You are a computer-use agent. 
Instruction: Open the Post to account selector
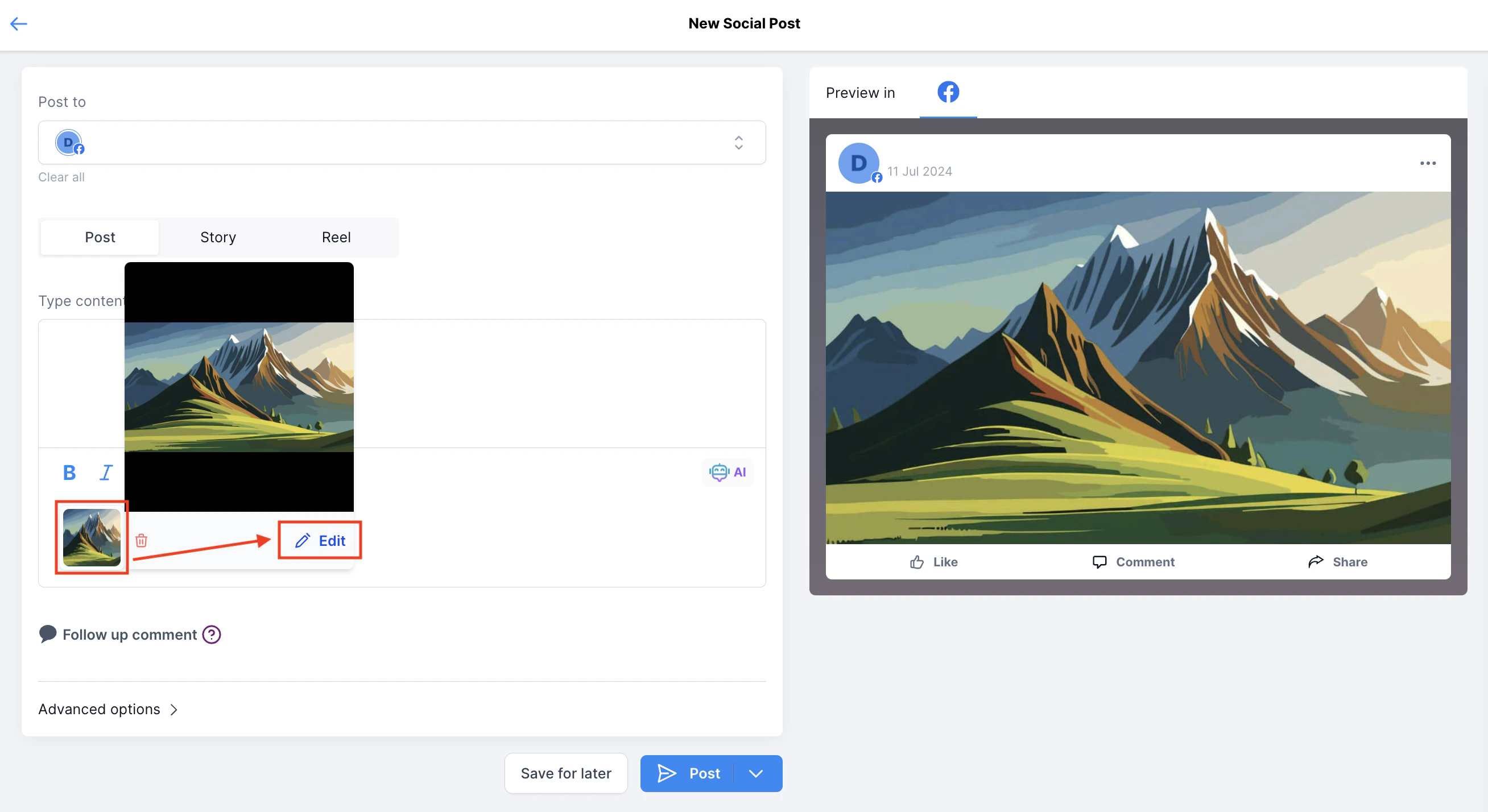(738, 143)
